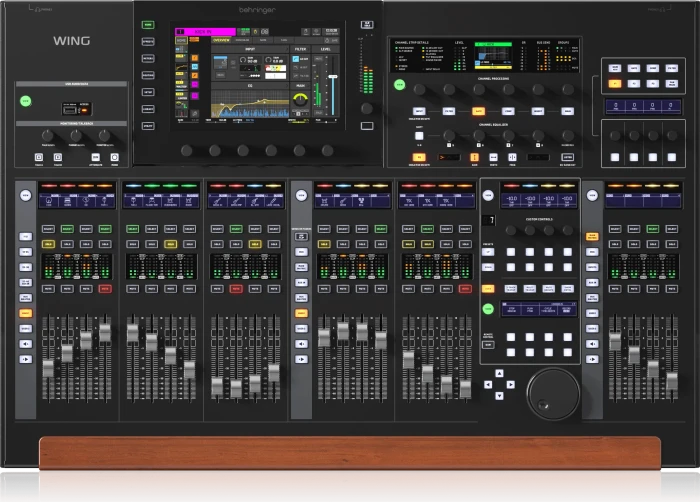The width and height of the screenshot is (700, 502).
Task: Select the MAIN button ending the processing row
Action: (567, 111)
